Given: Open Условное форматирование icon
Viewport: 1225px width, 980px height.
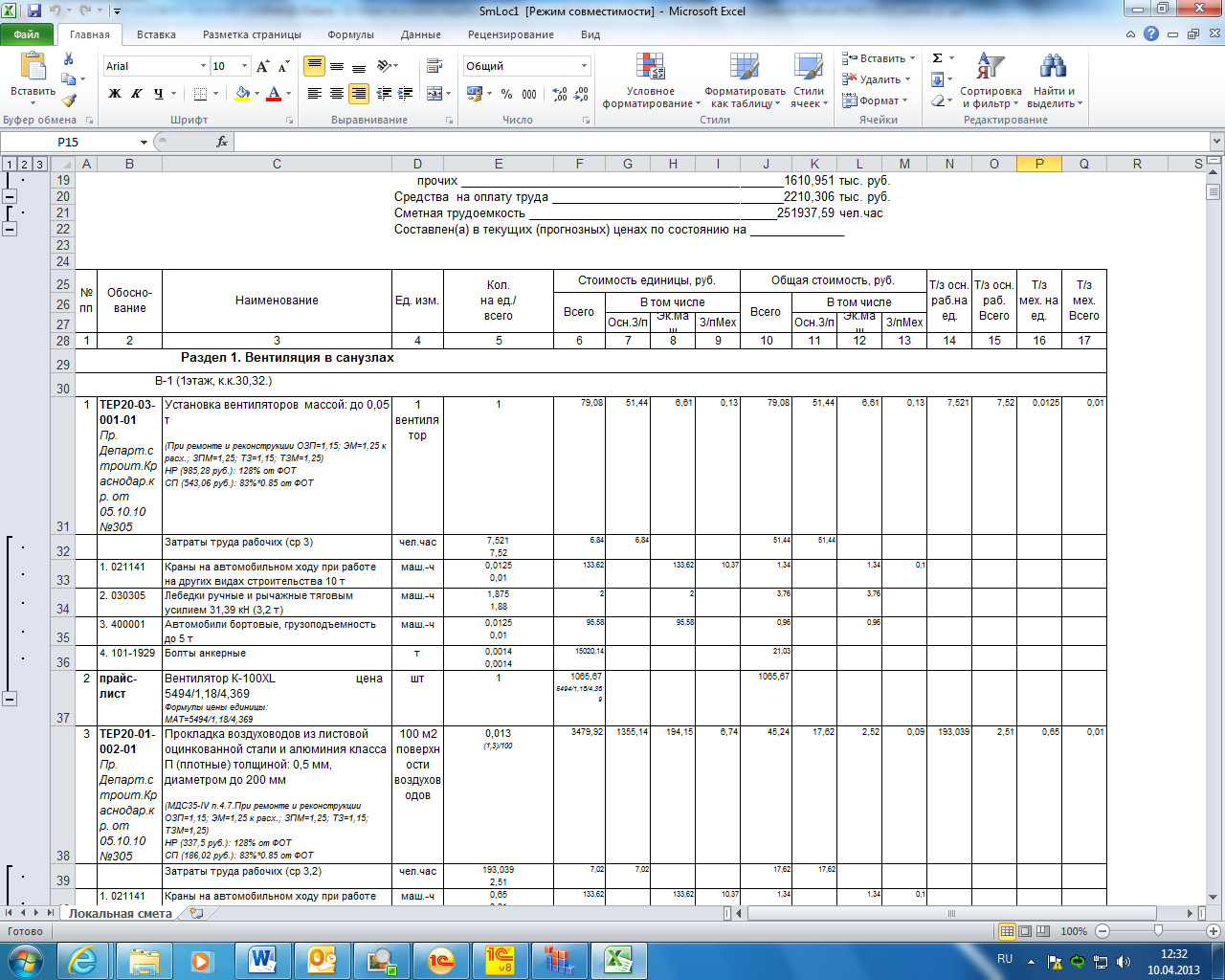Looking at the screenshot, I should [651, 67].
